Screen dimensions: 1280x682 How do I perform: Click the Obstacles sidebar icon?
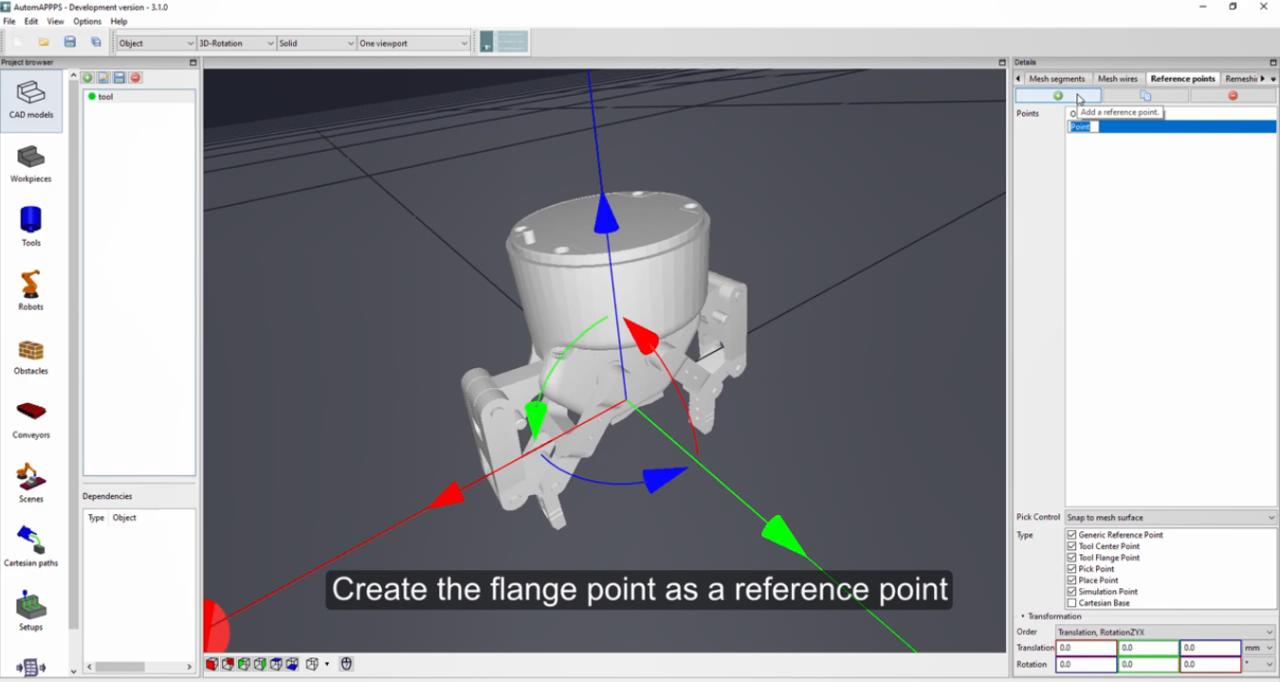(x=31, y=354)
